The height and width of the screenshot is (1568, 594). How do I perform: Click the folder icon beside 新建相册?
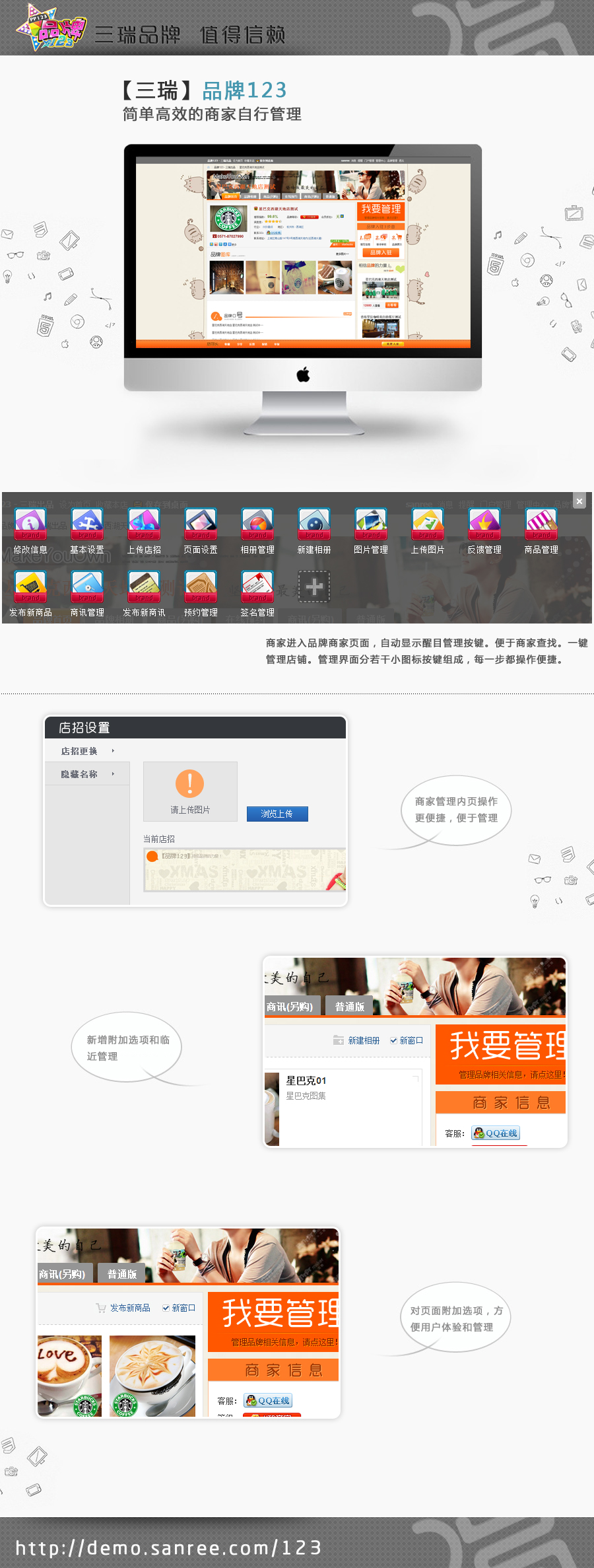[x=338, y=1040]
